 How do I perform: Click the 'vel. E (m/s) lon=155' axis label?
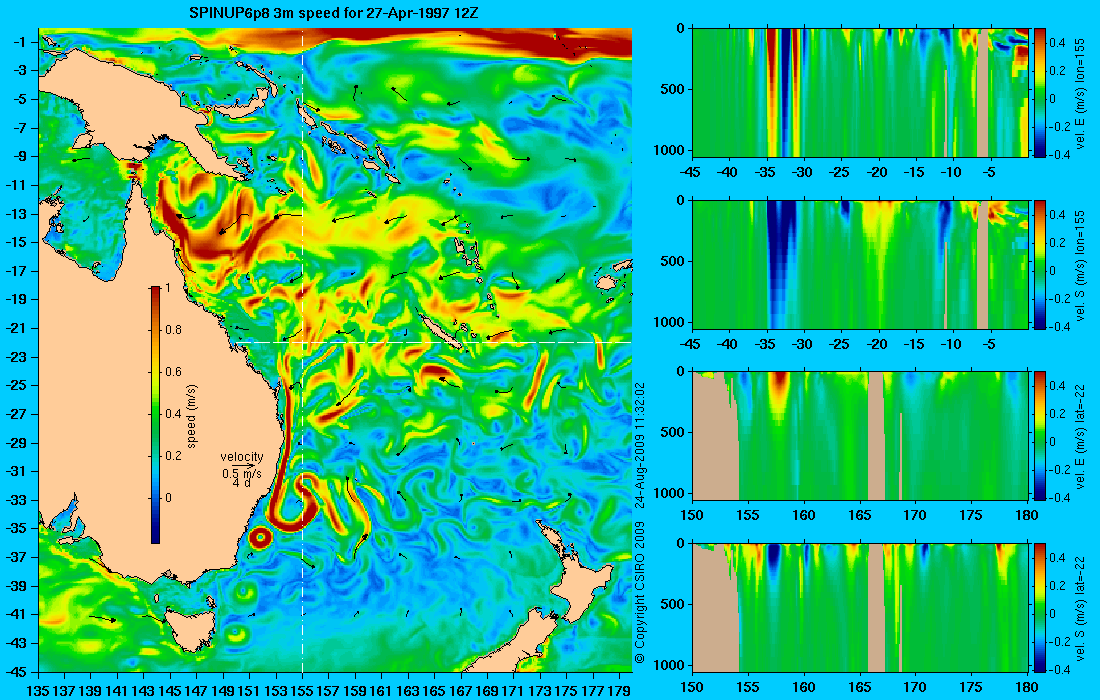1080,93
